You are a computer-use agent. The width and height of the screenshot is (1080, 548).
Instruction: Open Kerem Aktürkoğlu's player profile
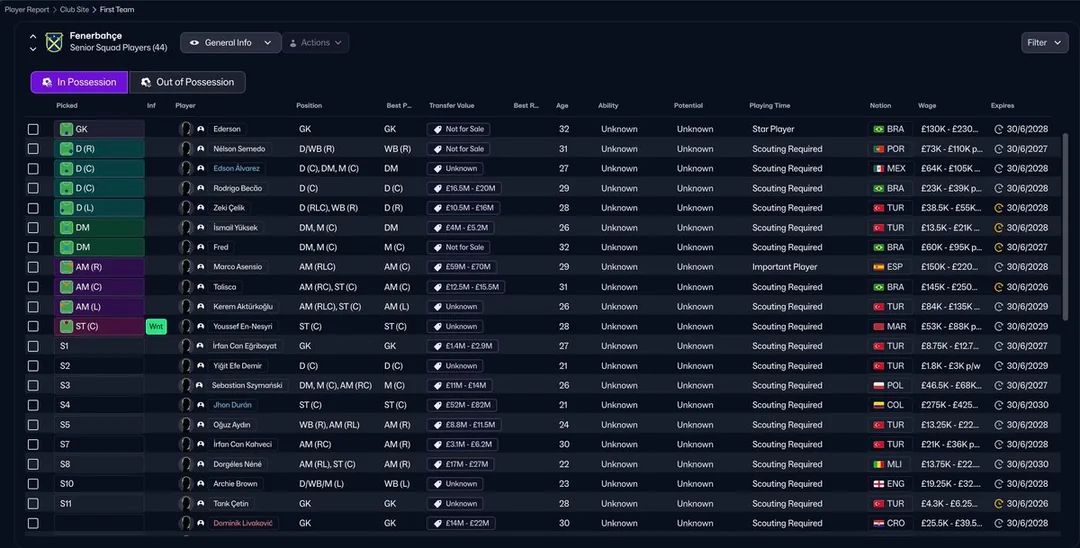[x=242, y=306]
